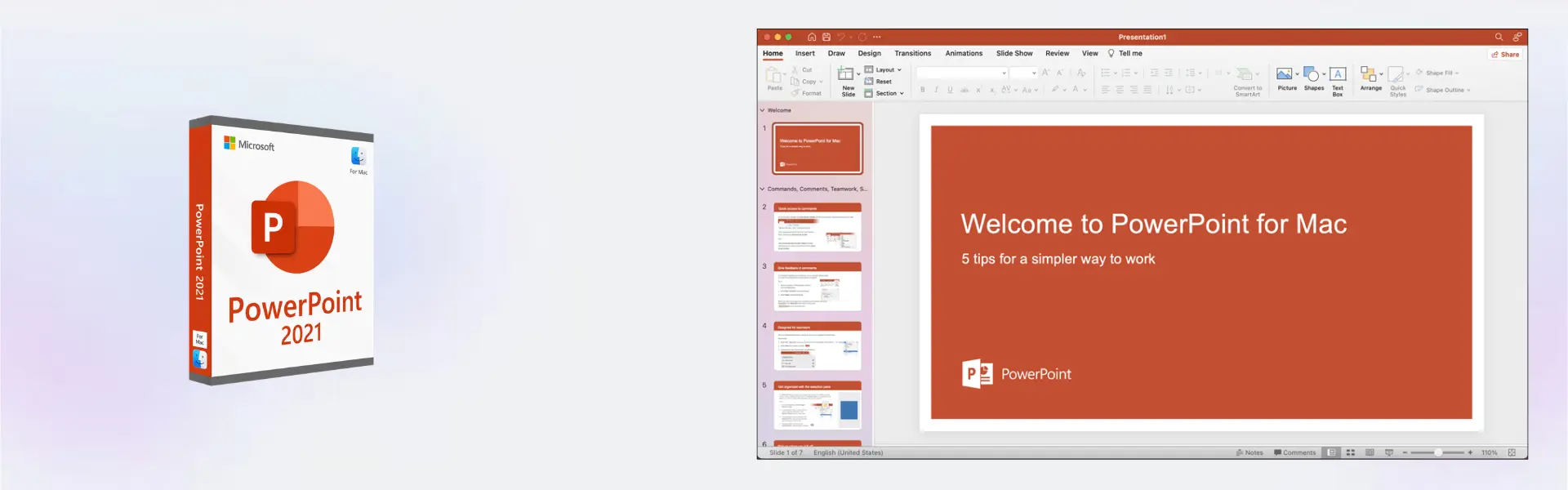Switch to the Insert tab
1568x490 pixels.
pos(805,53)
